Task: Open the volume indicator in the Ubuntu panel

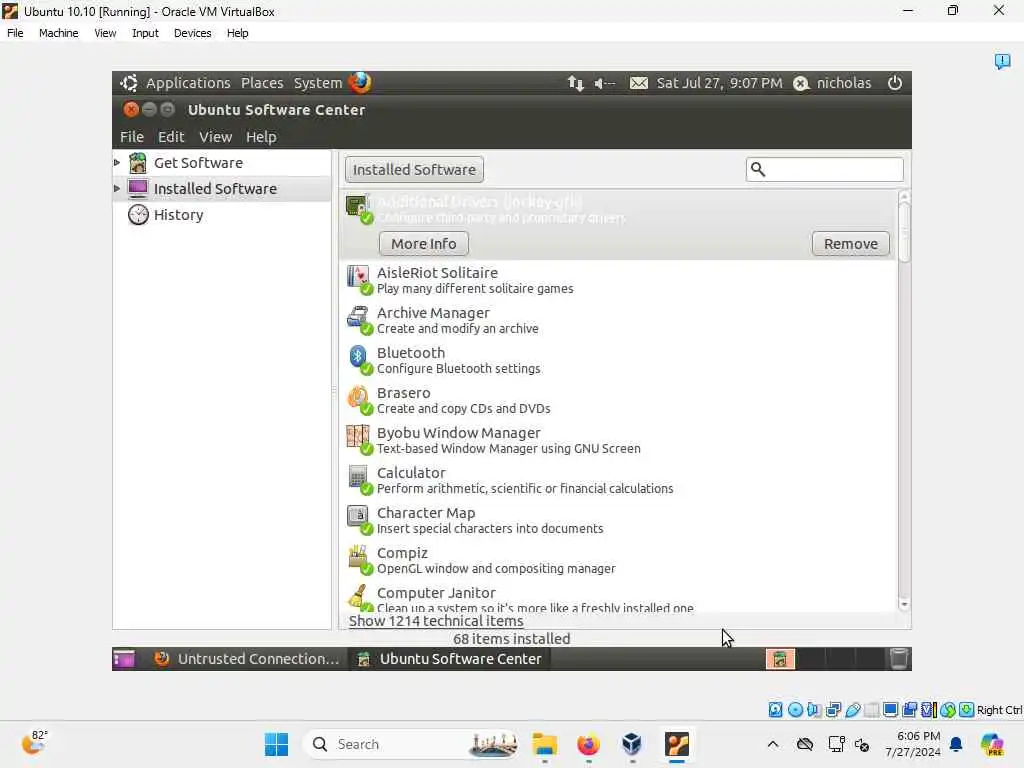Action: (x=605, y=83)
